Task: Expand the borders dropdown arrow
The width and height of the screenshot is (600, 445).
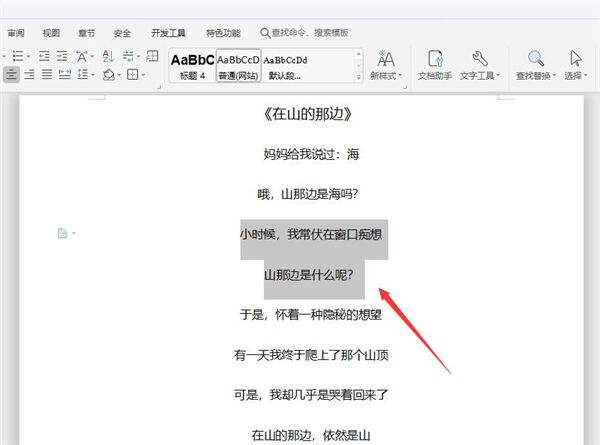Action: tap(143, 75)
